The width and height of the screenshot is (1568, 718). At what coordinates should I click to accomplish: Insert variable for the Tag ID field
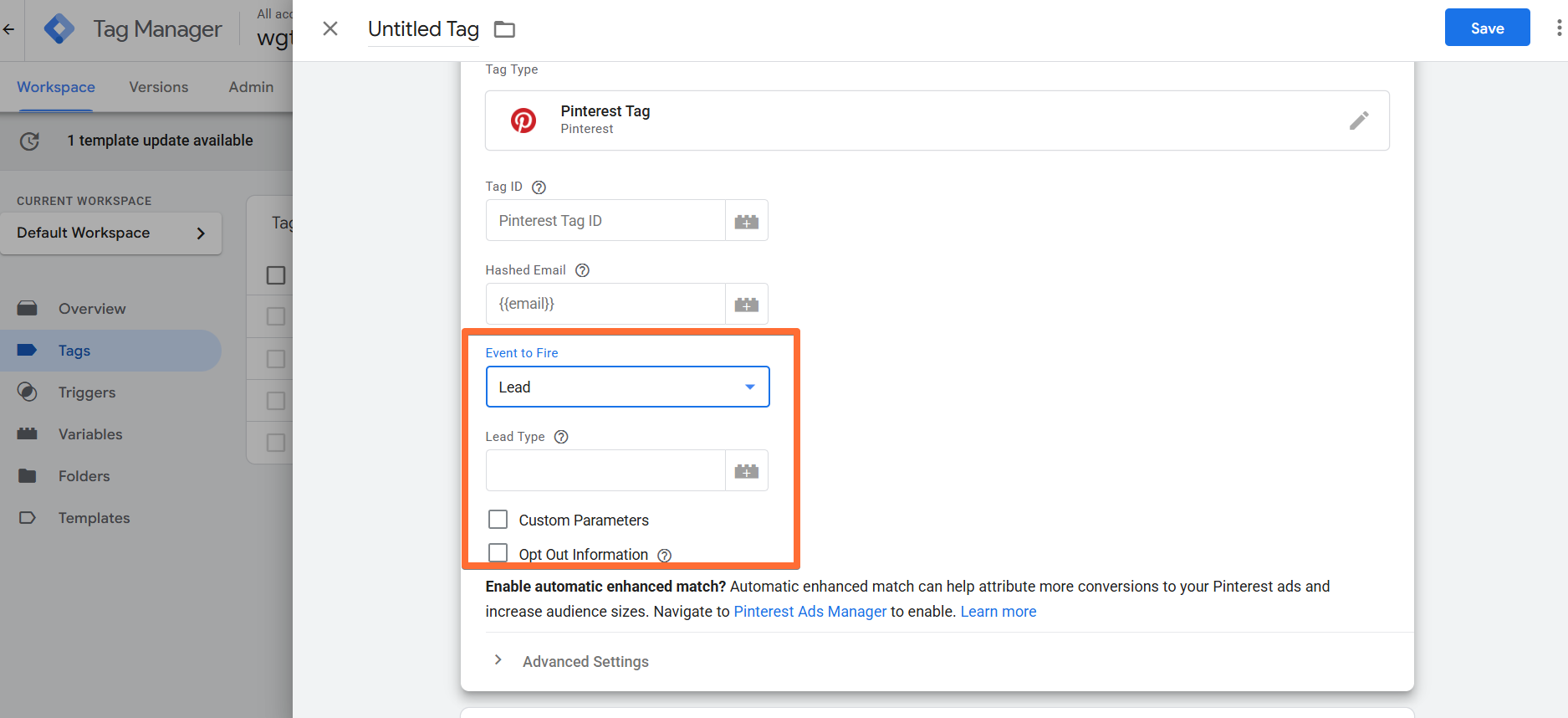point(747,221)
